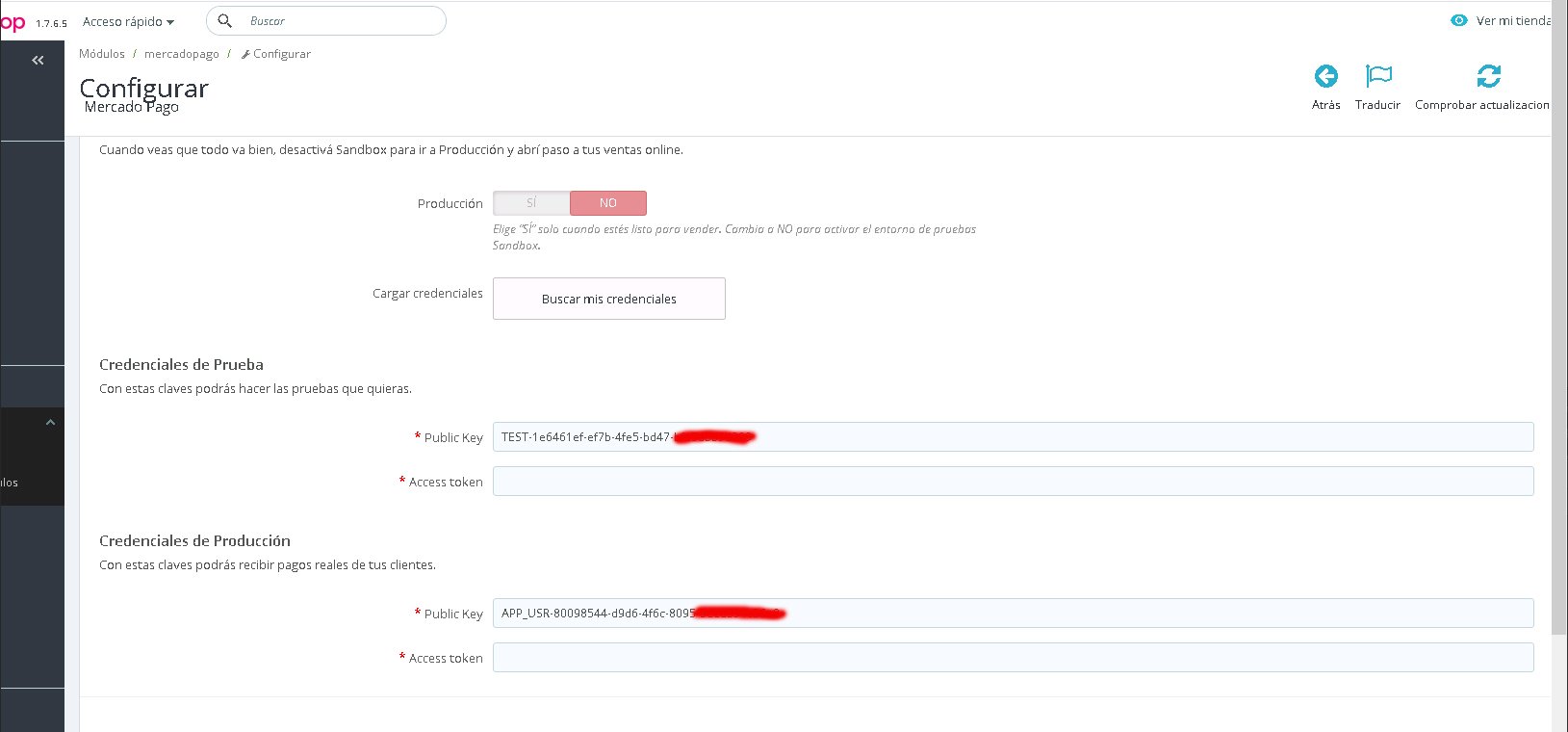Open Módulos breadcrumb link
The width and height of the screenshot is (1568, 732).
coord(102,54)
